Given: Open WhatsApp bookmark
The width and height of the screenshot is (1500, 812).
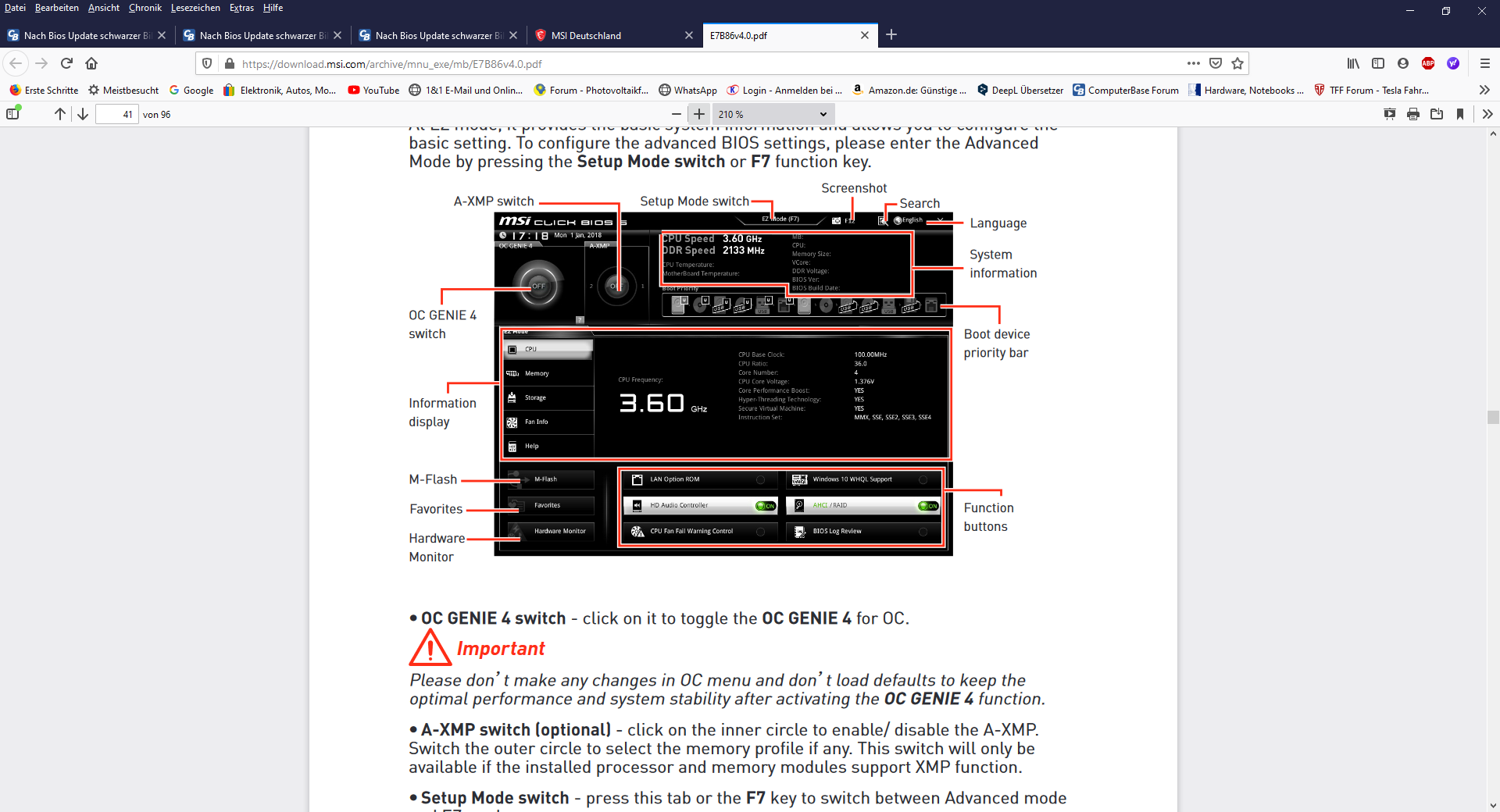Looking at the screenshot, I should [687, 90].
